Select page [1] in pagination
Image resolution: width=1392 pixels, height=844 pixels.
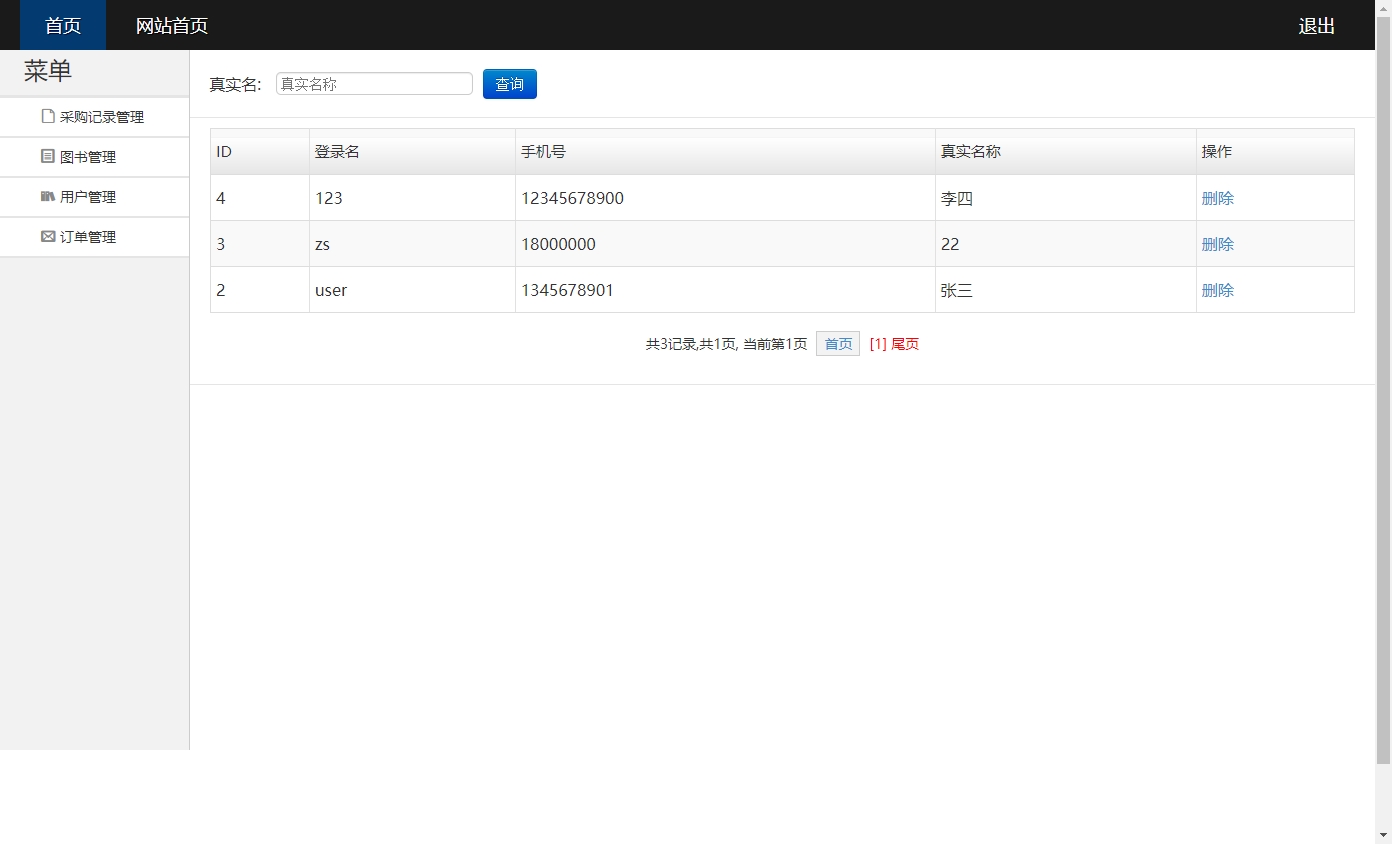tap(879, 343)
